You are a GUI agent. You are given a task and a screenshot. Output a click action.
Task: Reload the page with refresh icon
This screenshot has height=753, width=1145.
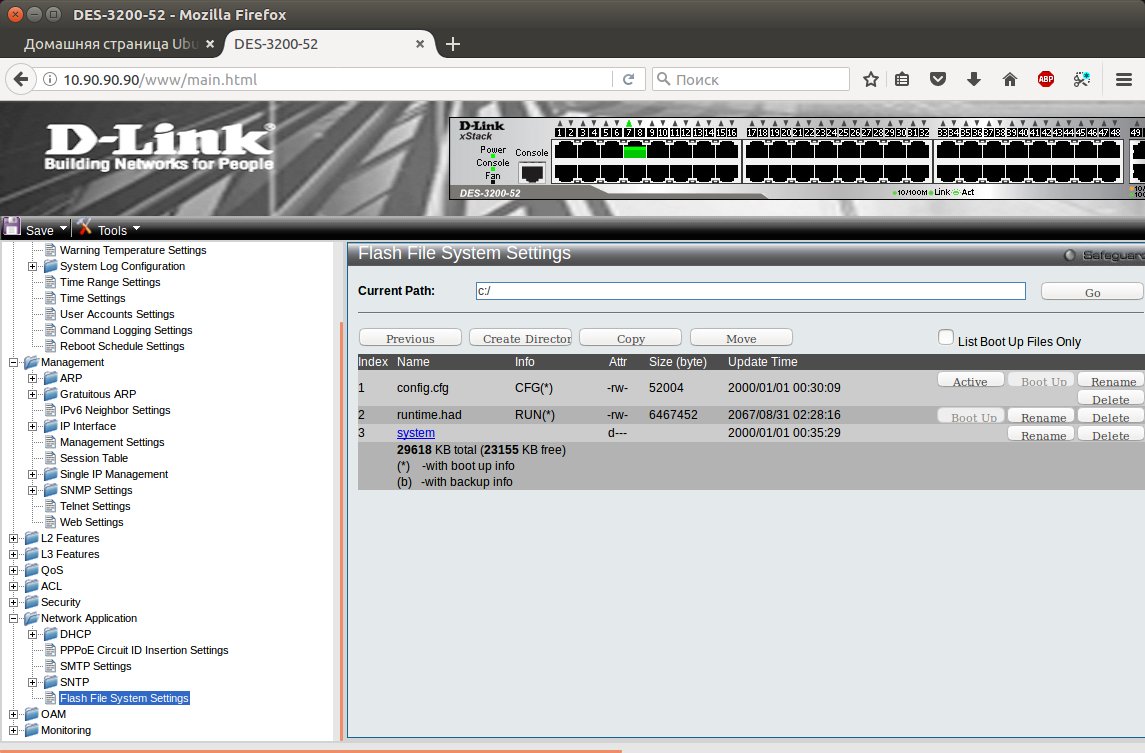(x=628, y=80)
